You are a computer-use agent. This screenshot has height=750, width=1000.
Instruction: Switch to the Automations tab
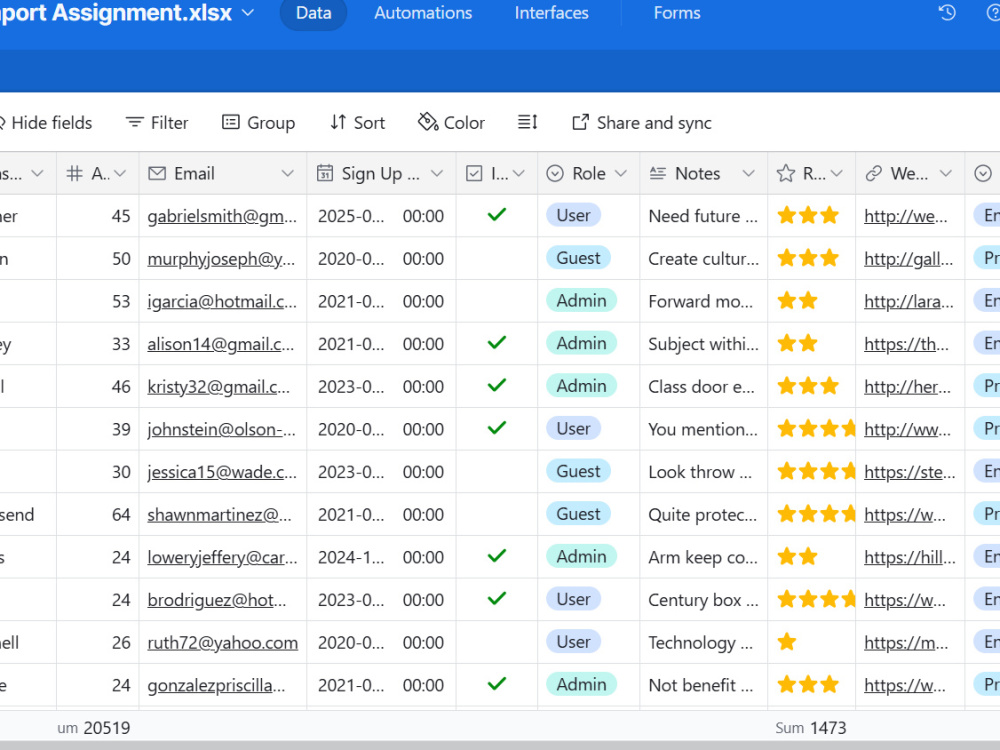click(423, 13)
